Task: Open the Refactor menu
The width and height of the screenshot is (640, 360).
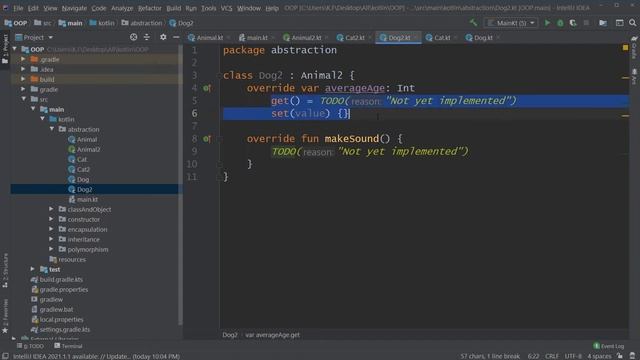Action: (149, 8)
